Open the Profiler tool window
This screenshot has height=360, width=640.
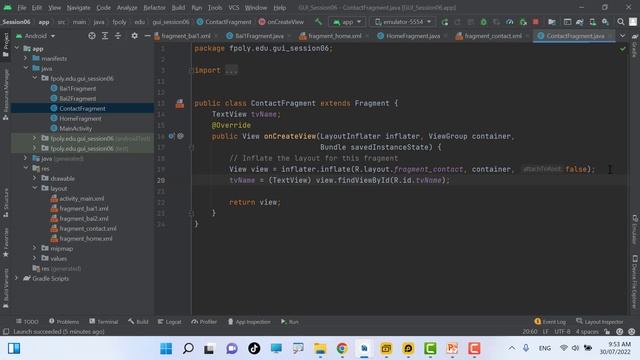pos(204,322)
